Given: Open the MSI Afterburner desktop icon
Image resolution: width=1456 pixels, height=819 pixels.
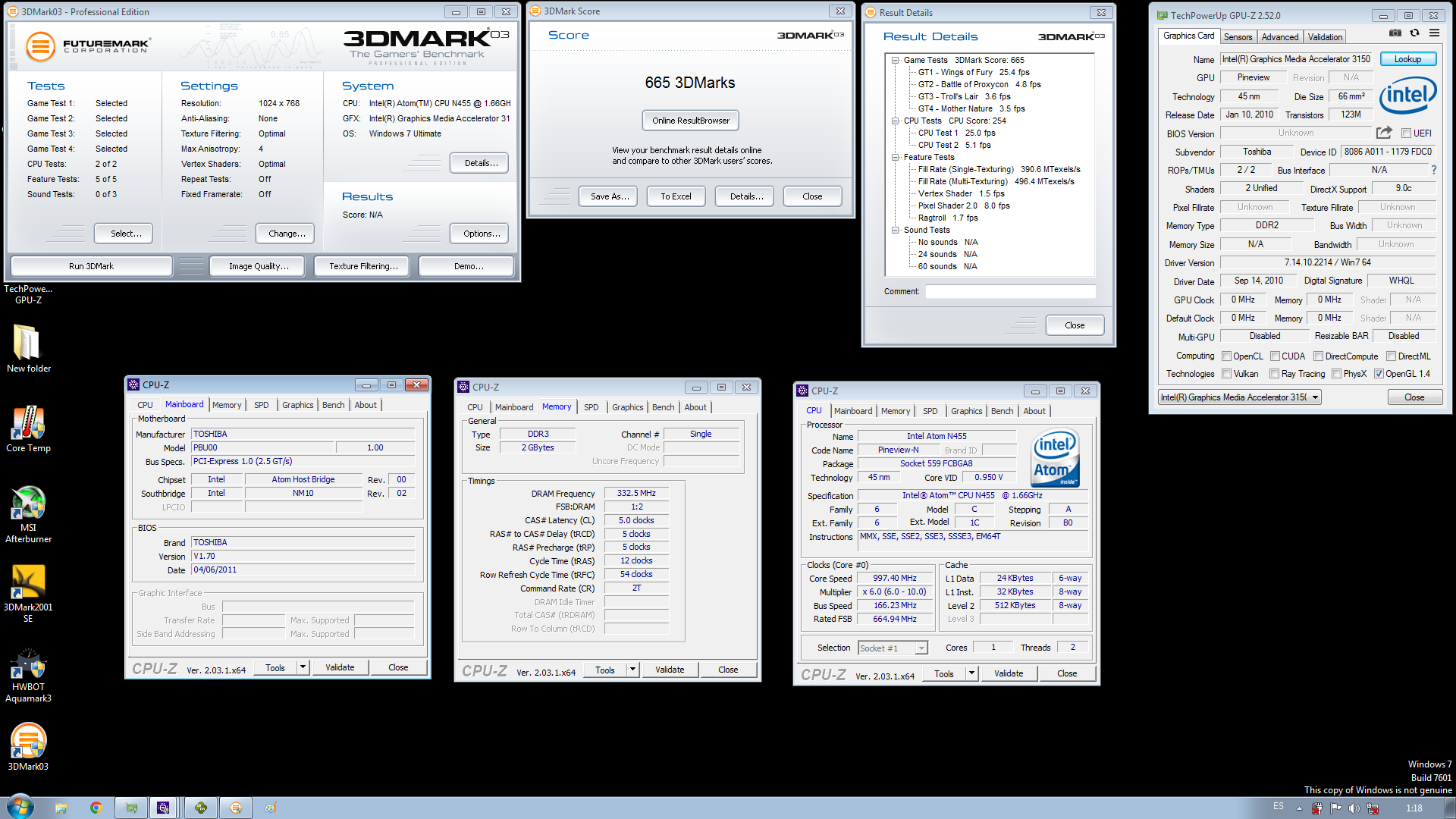Looking at the screenshot, I should tap(28, 514).
